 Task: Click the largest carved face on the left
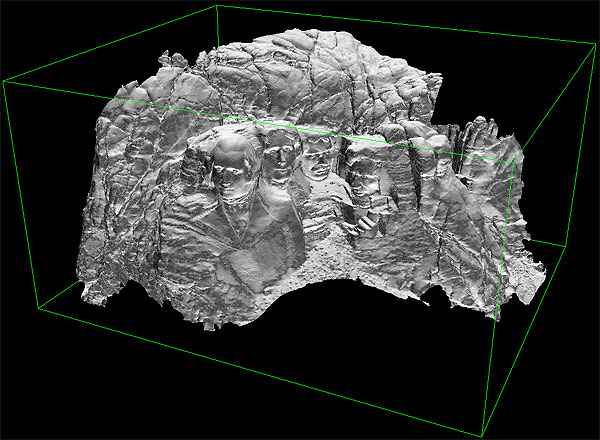pos(232,168)
